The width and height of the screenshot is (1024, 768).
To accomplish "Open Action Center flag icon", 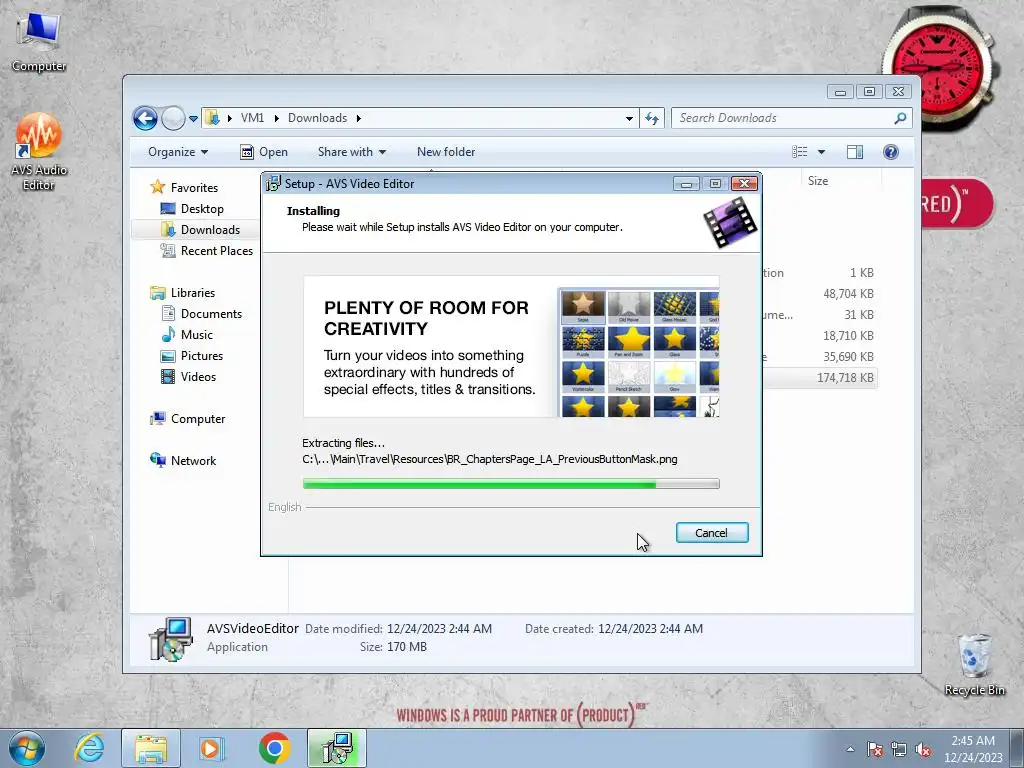I will point(874,749).
